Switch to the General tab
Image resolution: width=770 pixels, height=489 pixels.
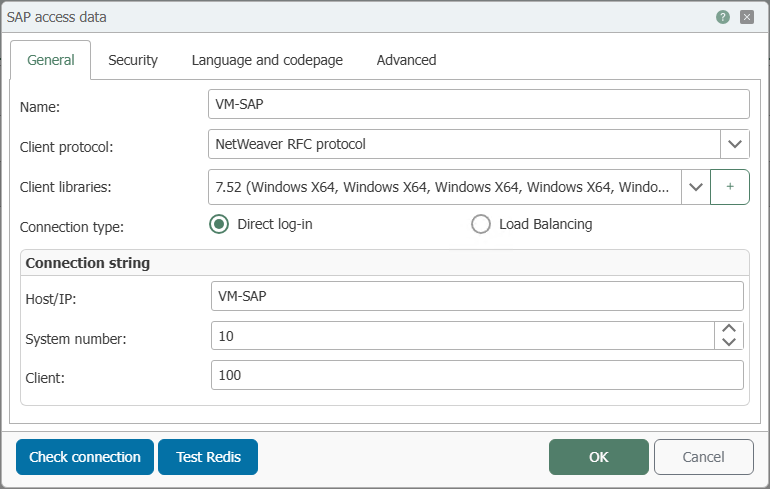pos(51,60)
